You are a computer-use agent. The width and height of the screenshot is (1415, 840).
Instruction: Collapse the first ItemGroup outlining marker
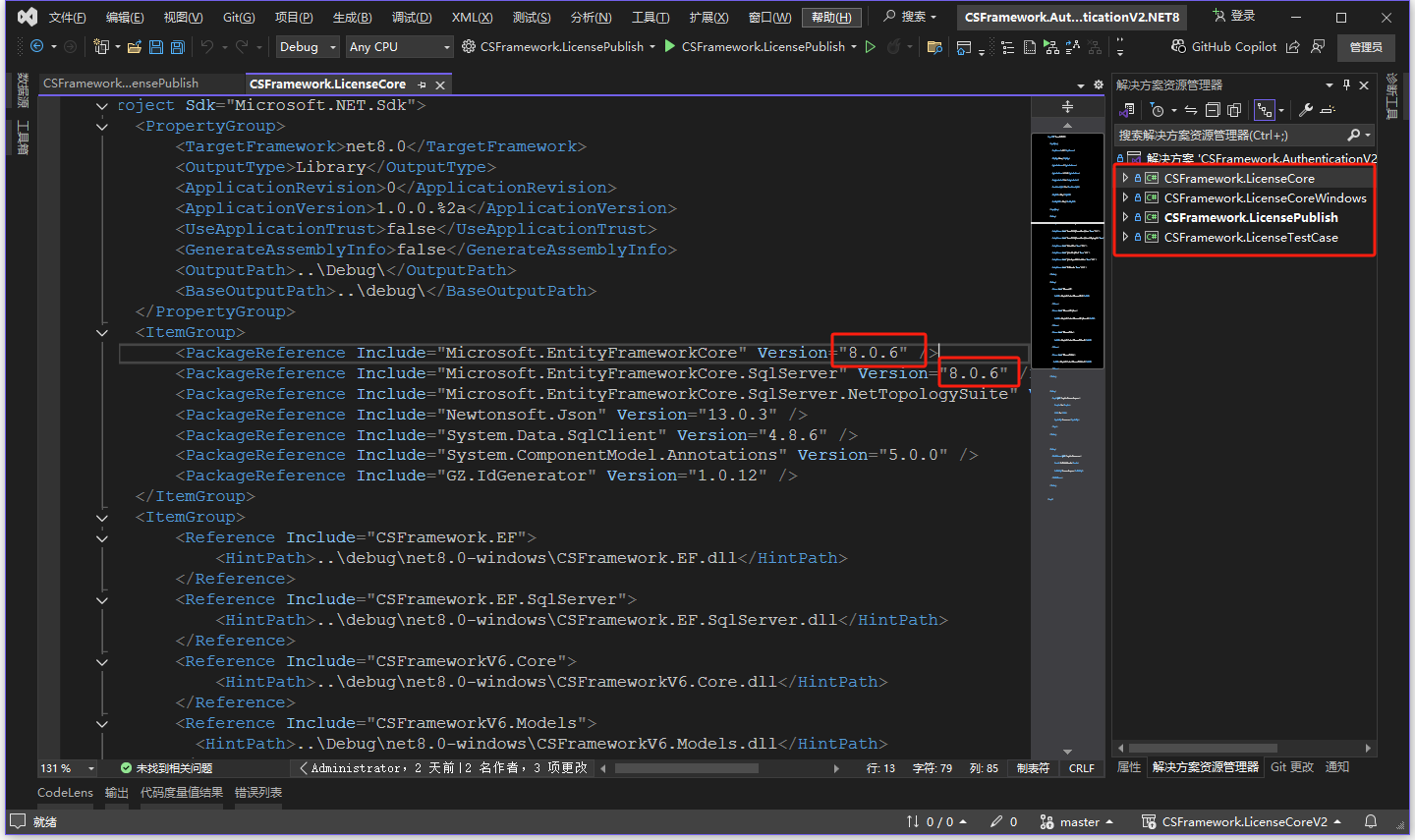pos(102,332)
